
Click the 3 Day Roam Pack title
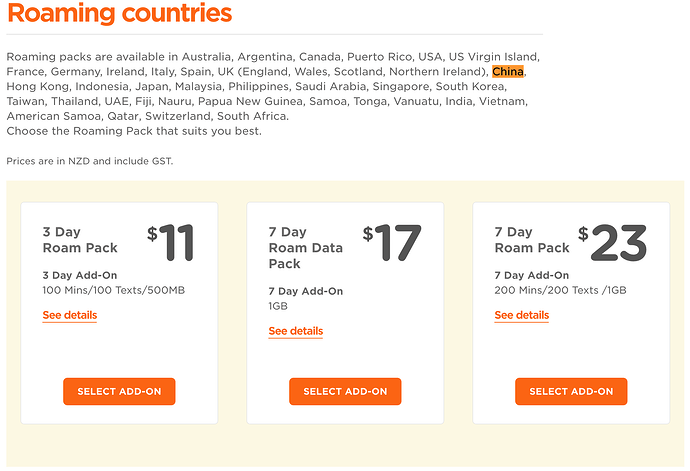pos(80,240)
